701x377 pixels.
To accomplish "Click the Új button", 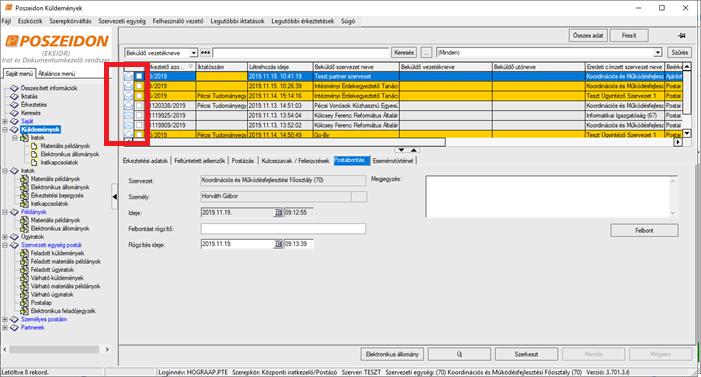I will click(x=459, y=354).
